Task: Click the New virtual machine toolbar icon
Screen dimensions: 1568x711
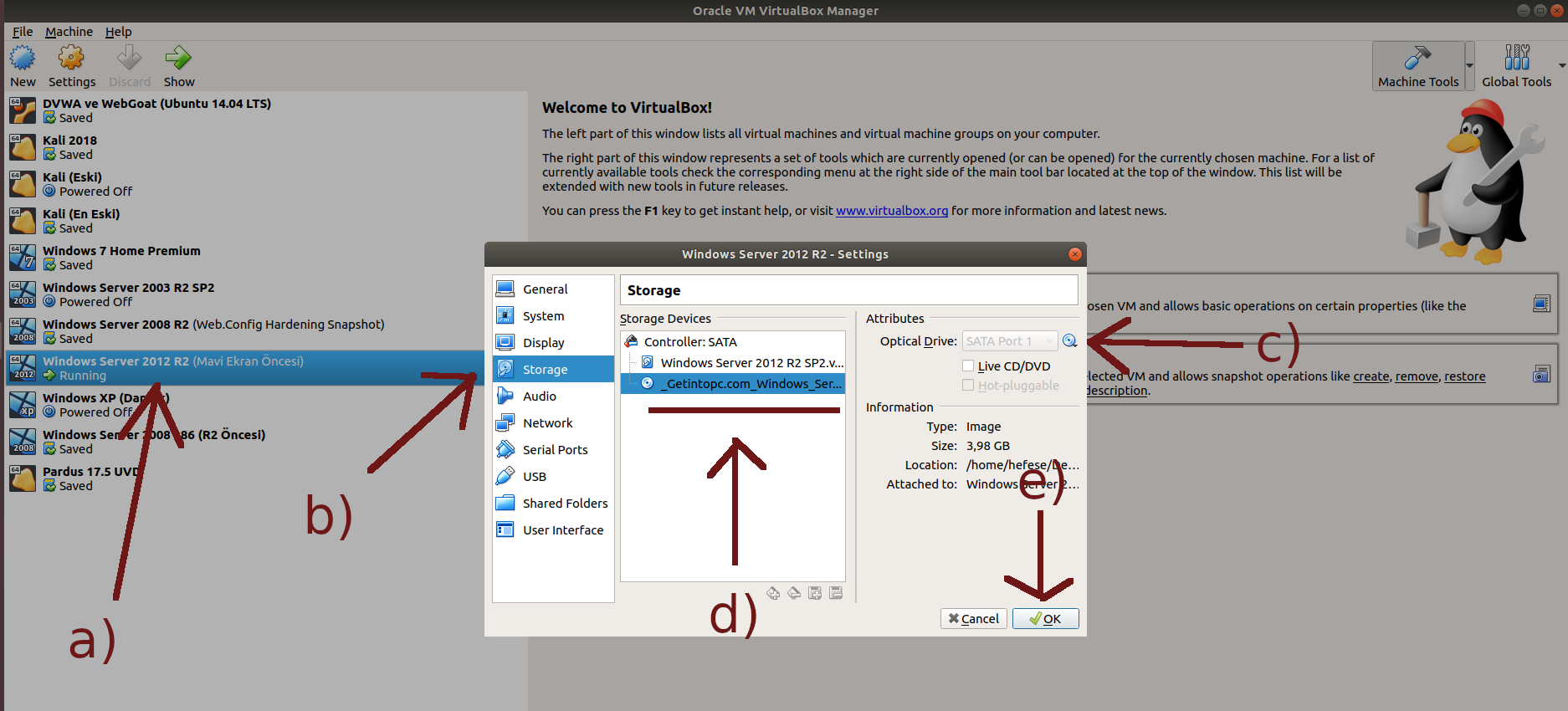Action: pos(23,59)
